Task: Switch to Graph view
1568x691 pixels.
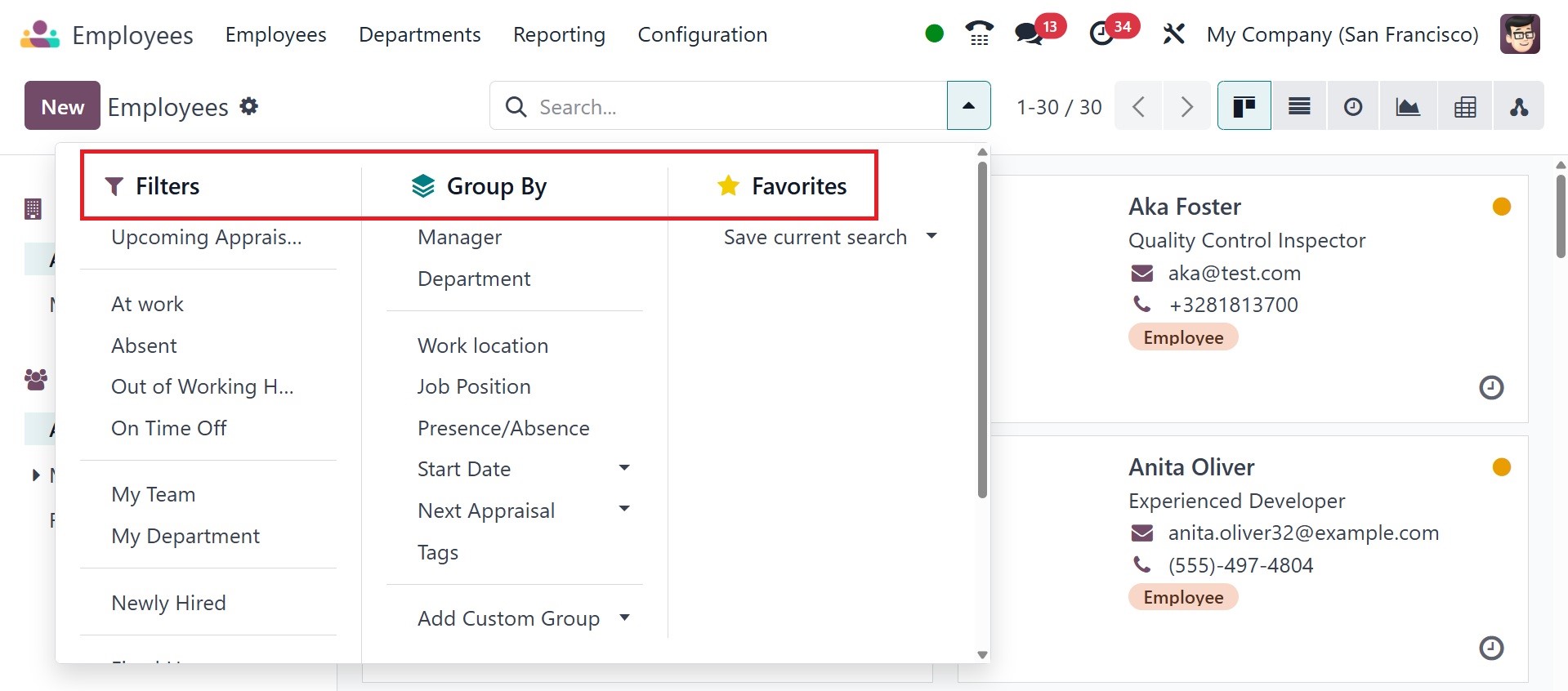Action: (x=1407, y=106)
